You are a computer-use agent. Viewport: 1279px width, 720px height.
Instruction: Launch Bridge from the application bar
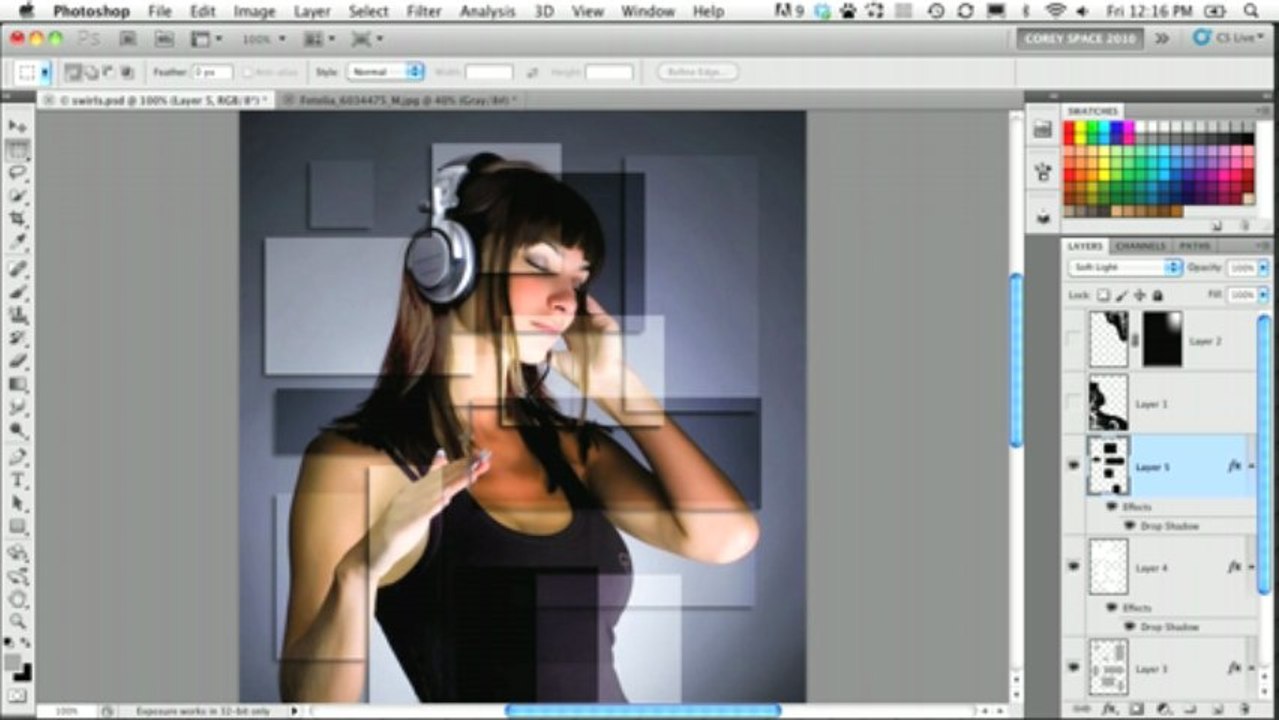[129, 39]
